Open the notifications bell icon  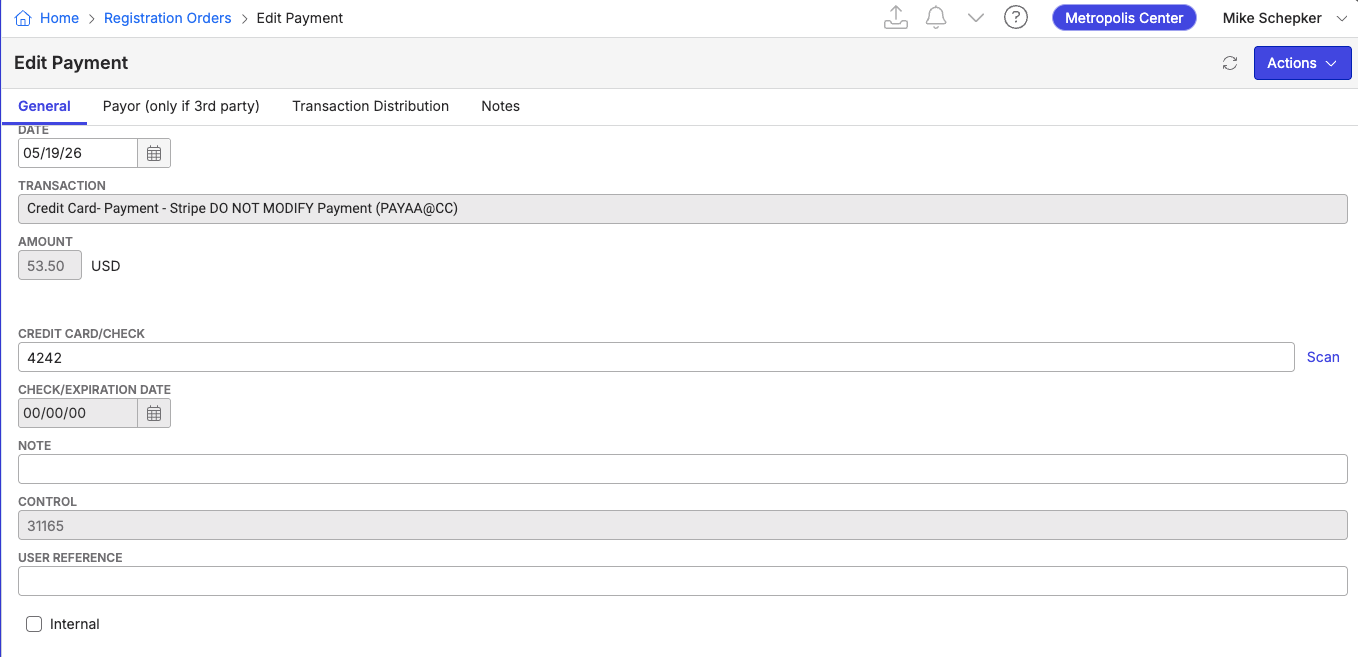click(x=936, y=18)
